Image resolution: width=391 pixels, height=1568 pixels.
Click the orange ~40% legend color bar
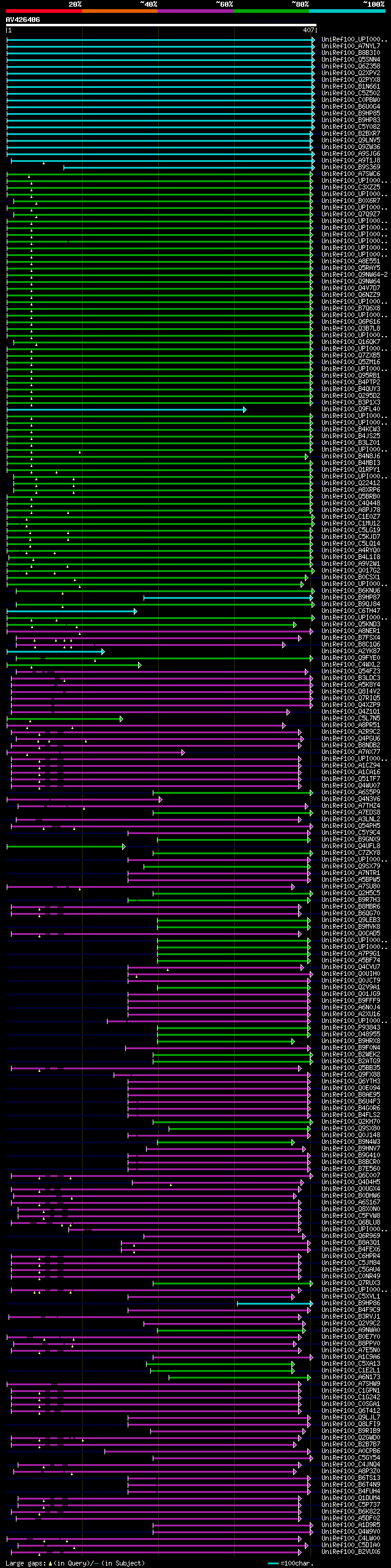120,11
